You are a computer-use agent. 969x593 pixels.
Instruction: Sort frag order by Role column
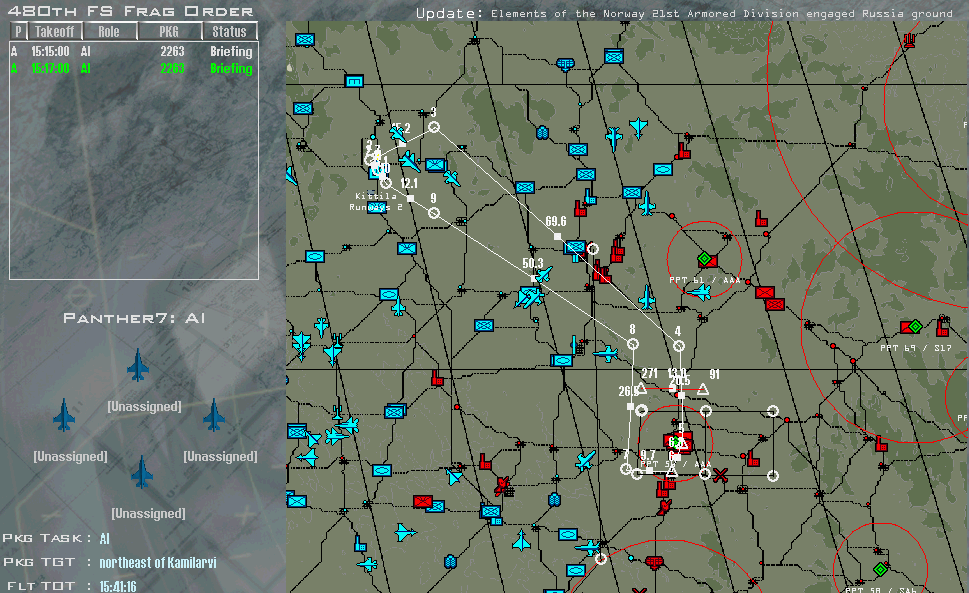[109, 32]
